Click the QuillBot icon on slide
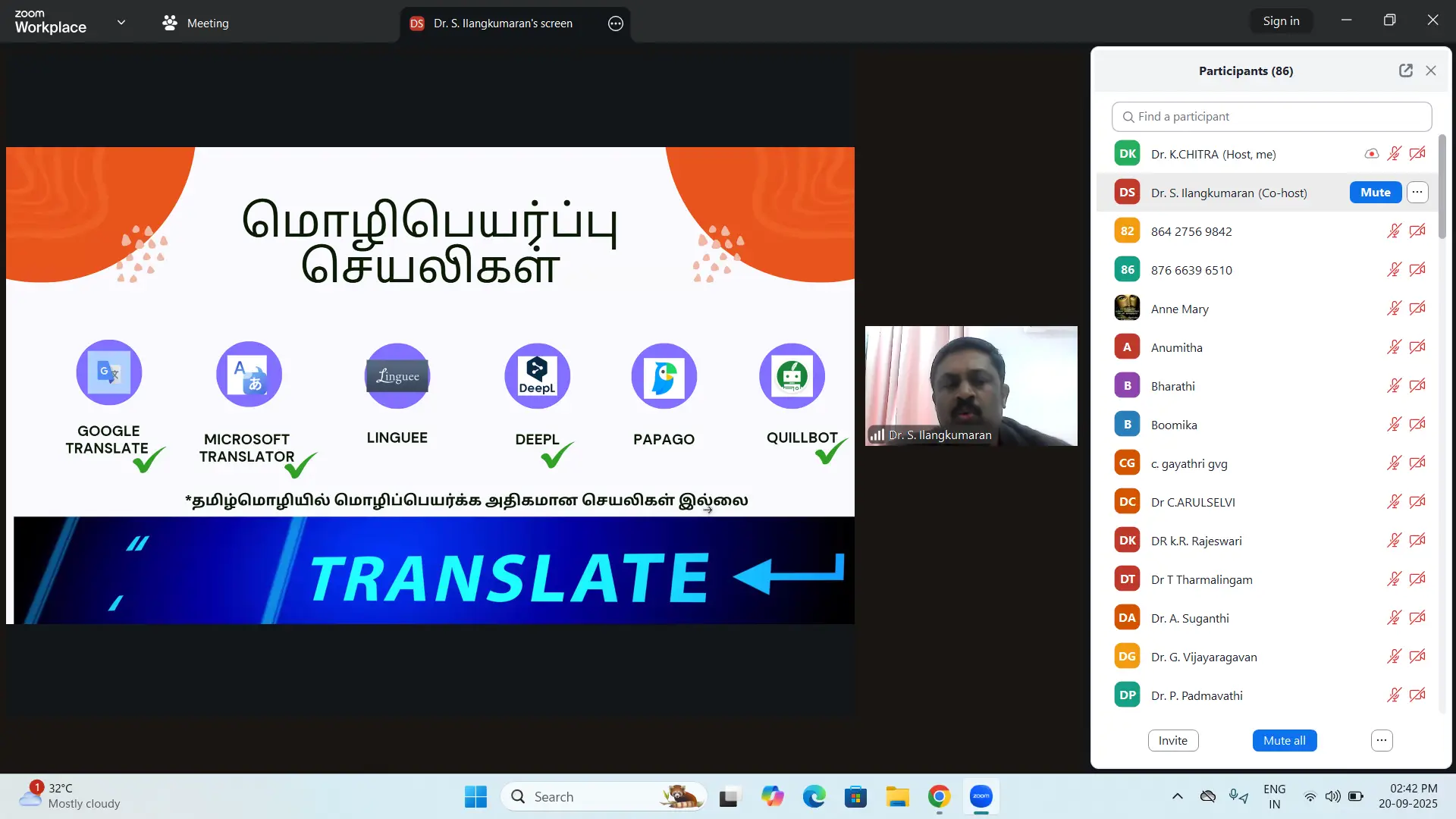Viewport: 1456px width, 819px height. pyautogui.click(x=792, y=376)
